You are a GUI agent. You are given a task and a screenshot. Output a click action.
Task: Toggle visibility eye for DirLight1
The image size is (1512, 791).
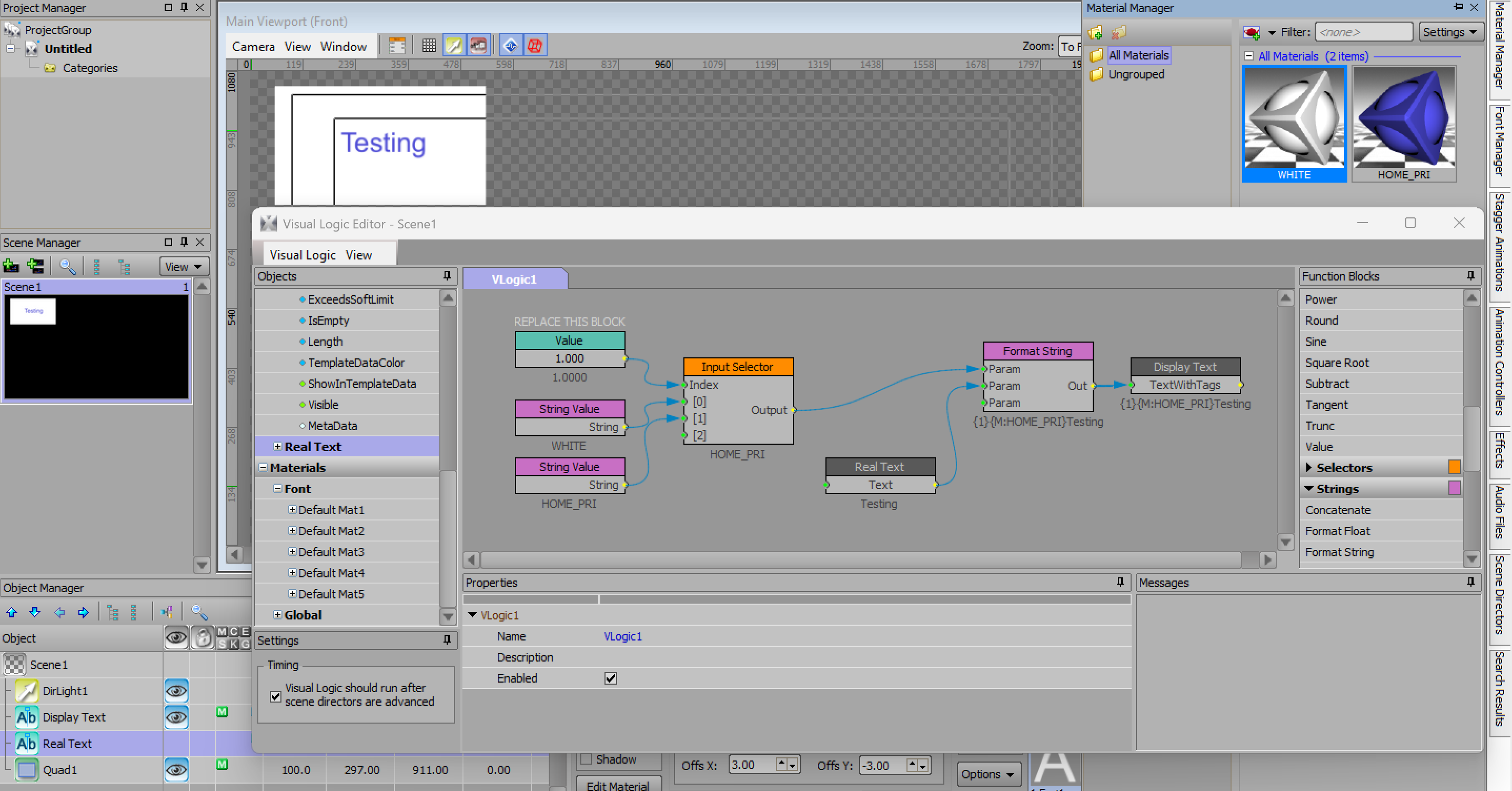click(x=176, y=690)
